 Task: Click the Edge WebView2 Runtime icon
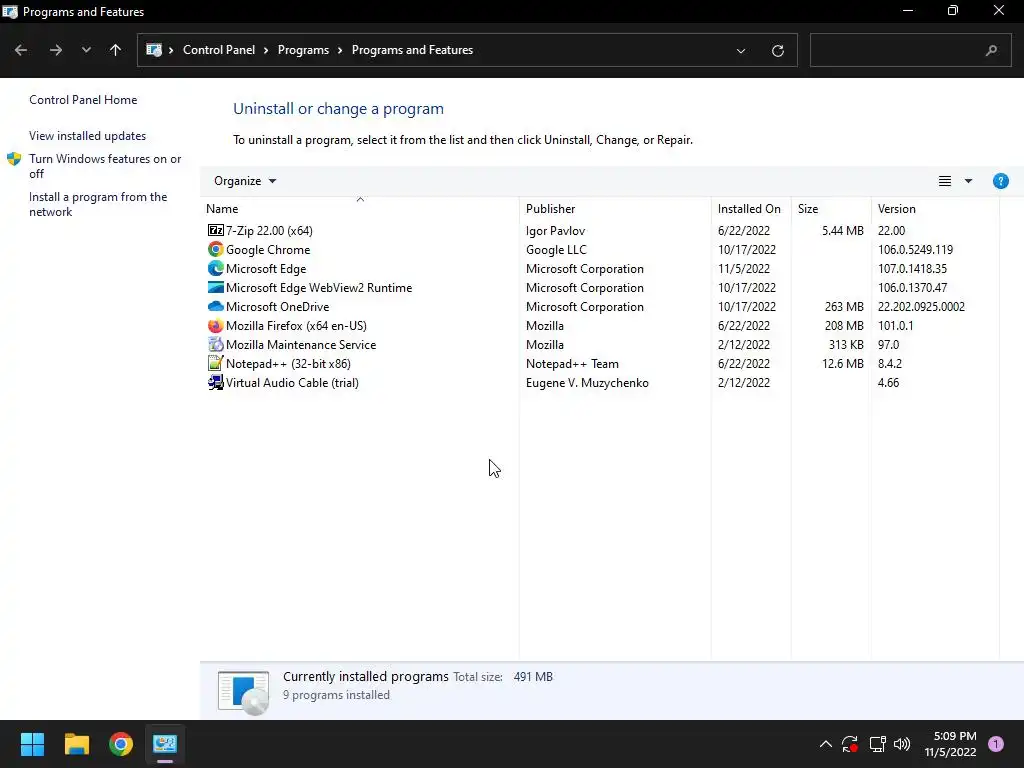coord(216,287)
